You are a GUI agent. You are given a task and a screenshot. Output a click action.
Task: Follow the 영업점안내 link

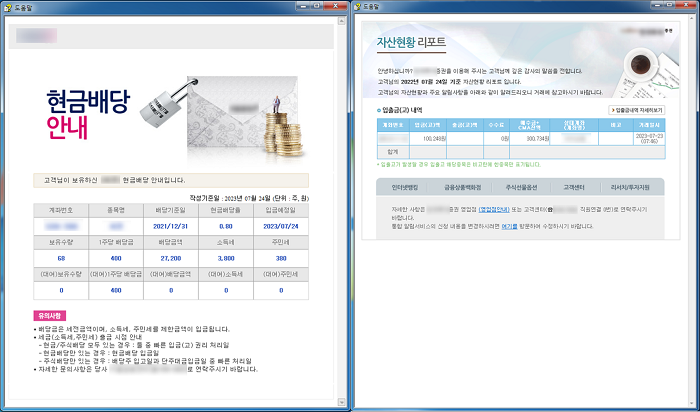[x=494, y=209]
